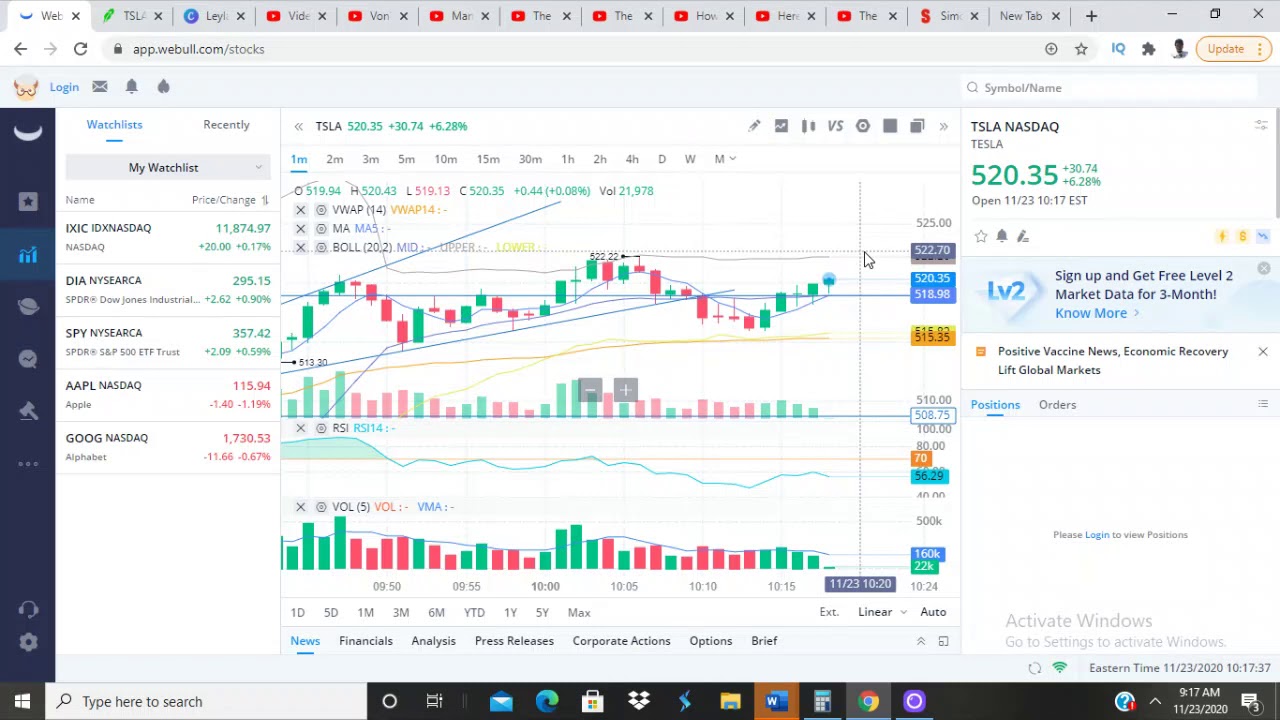Open the M interval dropdown arrow
The image size is (1280, 720).
click(x=733, y=159)
